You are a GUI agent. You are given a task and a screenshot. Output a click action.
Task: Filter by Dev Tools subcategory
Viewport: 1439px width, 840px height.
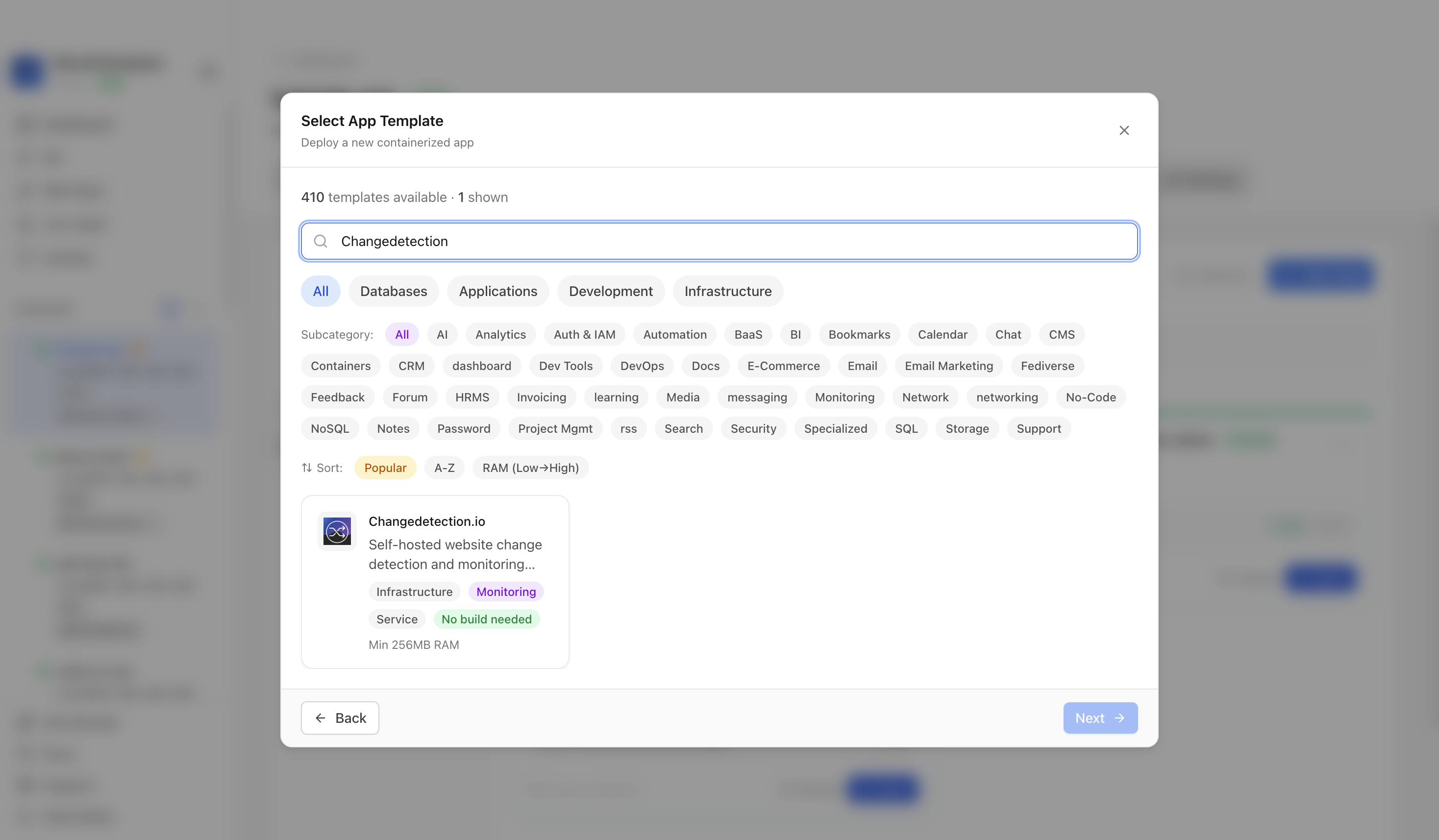[x=565, y=366]
